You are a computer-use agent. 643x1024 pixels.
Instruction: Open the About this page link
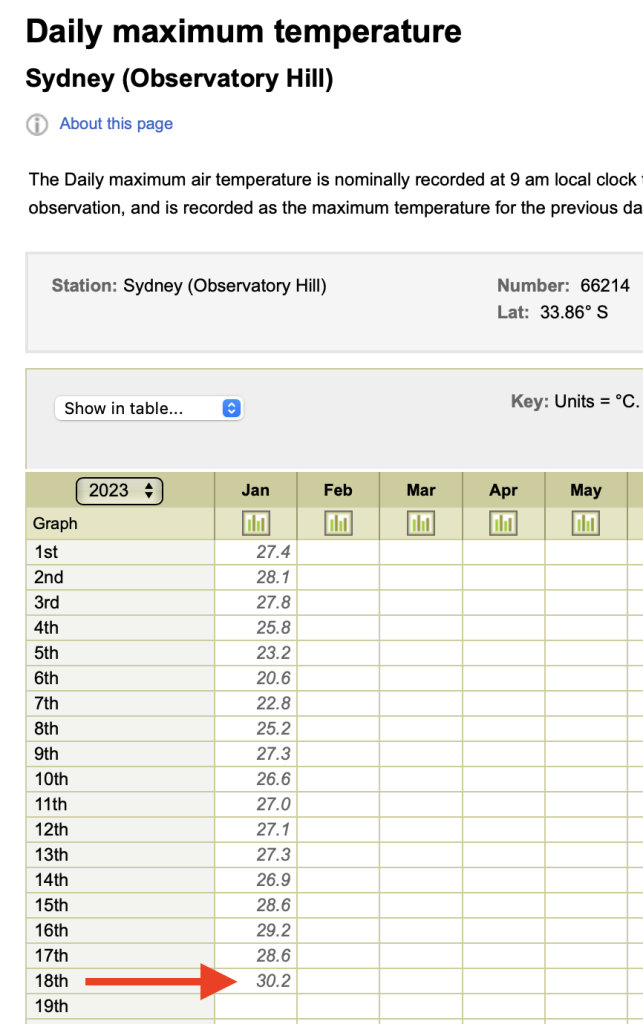(x=116, y=124)
